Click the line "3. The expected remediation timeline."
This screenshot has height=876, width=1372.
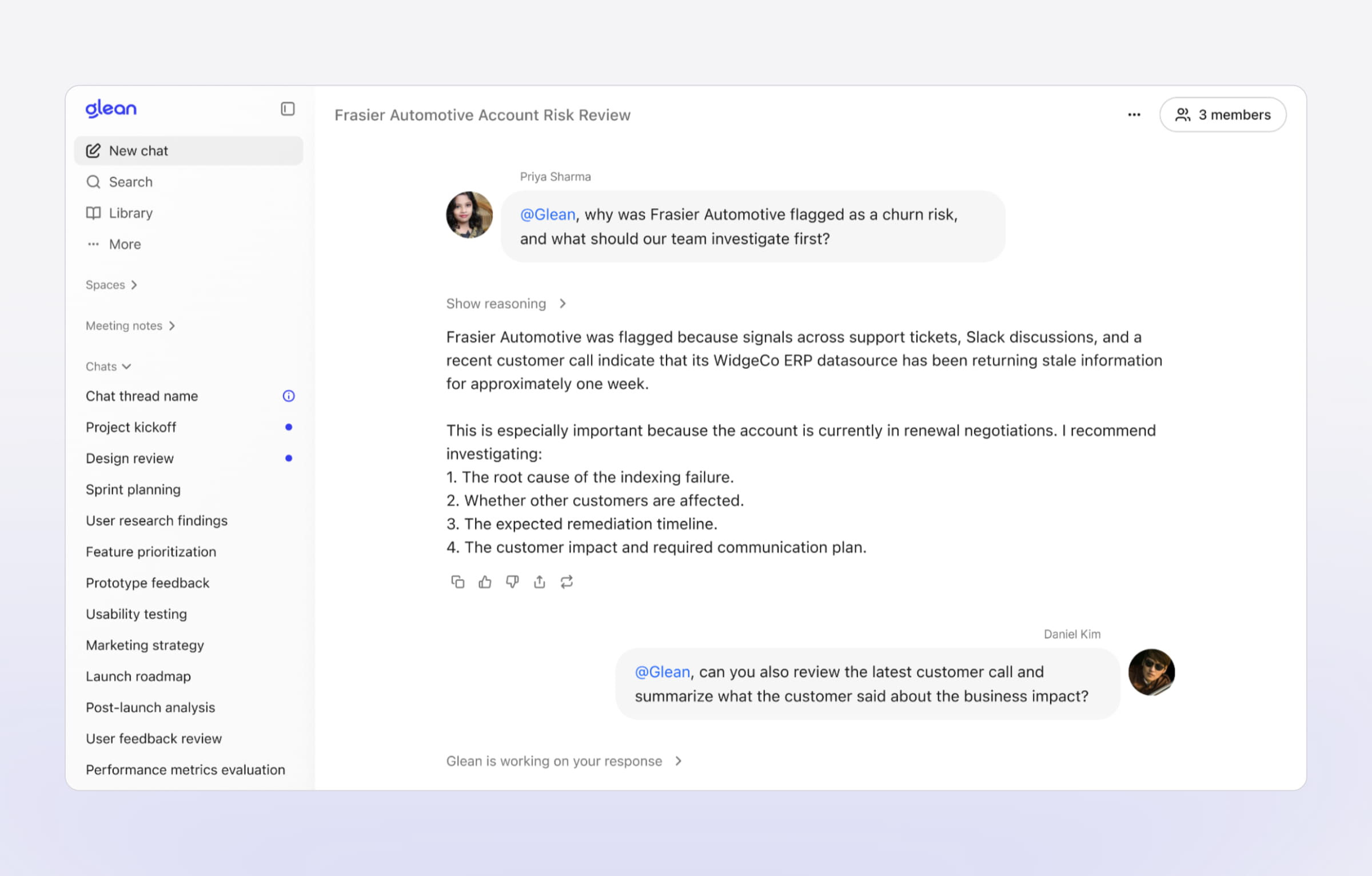[582, 524]
